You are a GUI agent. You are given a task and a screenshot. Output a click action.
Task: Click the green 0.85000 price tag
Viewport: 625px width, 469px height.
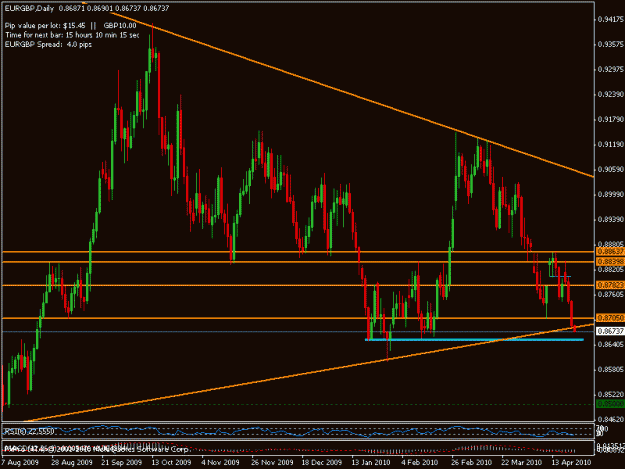click(x=610, y=404)
